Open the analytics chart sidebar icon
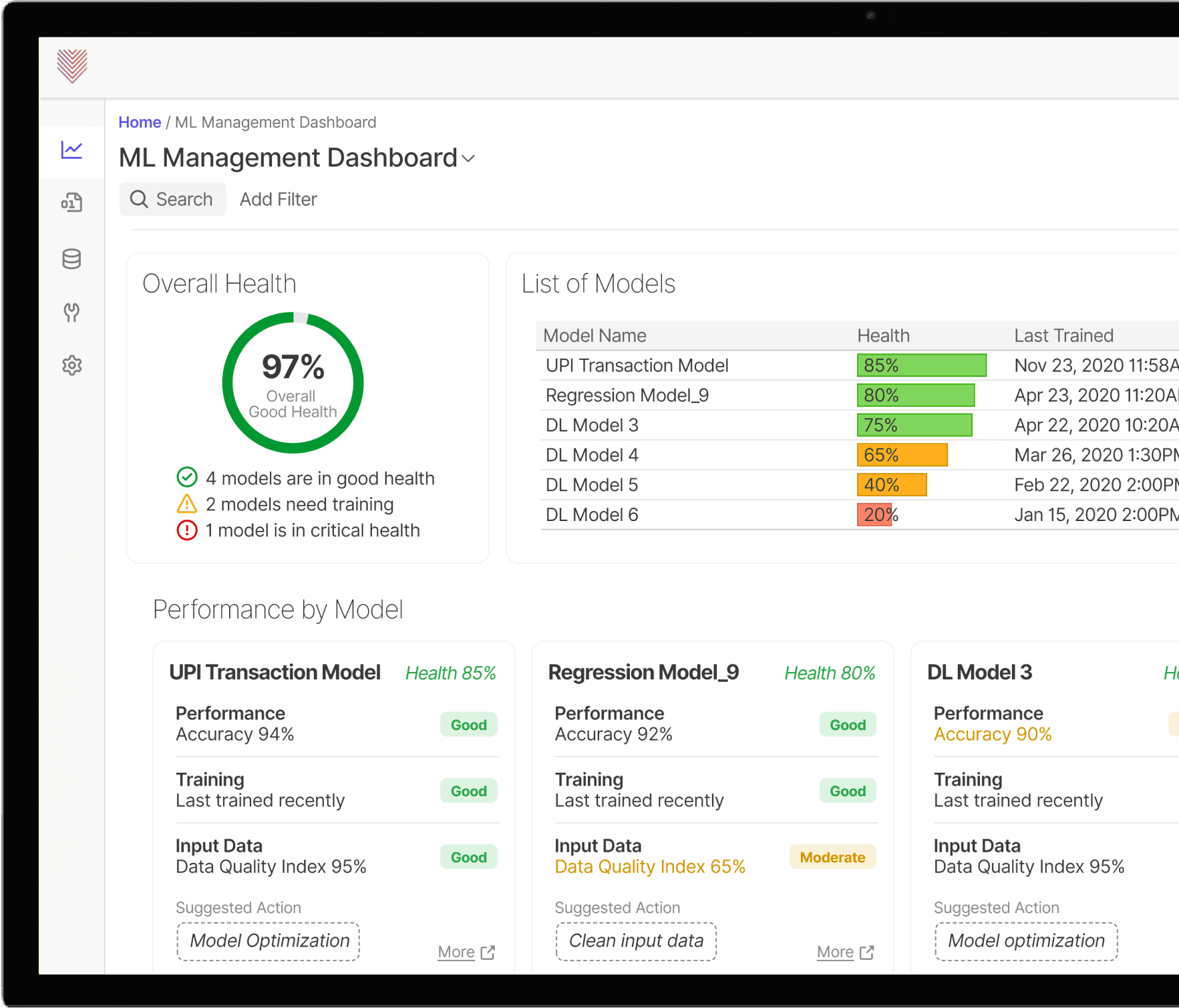1179x1008 pixels. point(71,150)
